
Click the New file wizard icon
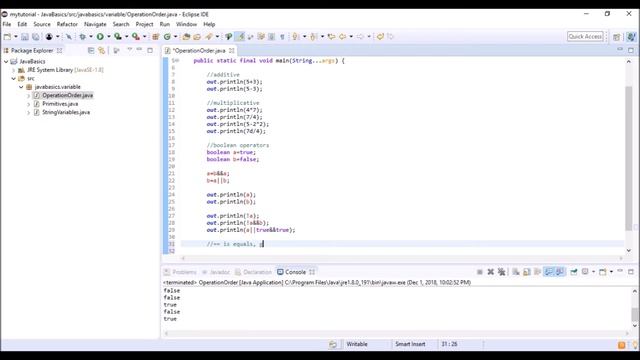click(x=7, y=37)
